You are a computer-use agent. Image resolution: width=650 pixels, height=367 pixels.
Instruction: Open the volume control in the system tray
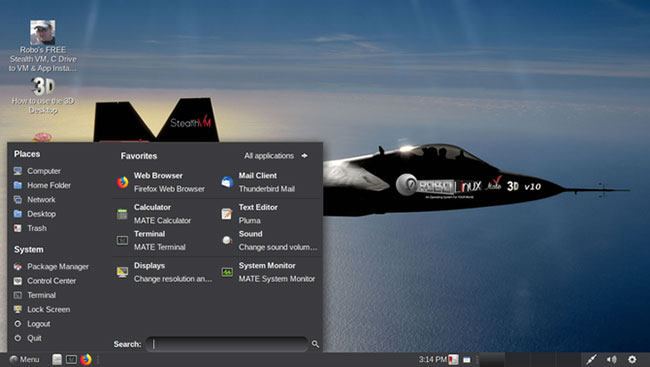611,360
